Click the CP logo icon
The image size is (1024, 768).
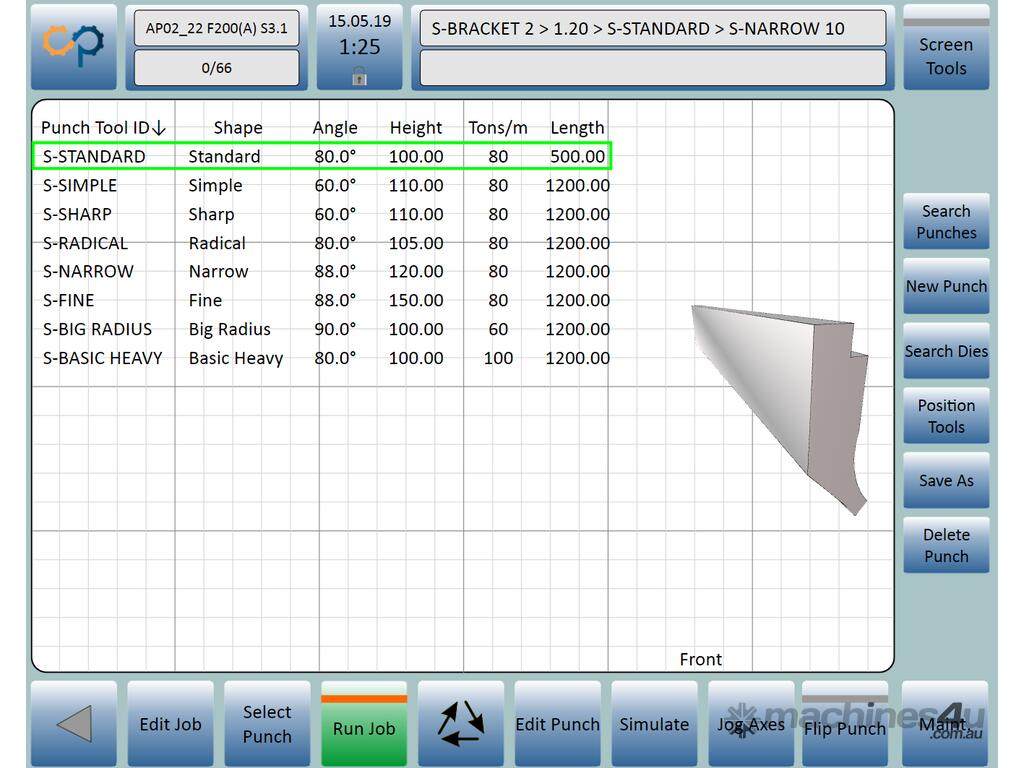[x=73, y=46]
